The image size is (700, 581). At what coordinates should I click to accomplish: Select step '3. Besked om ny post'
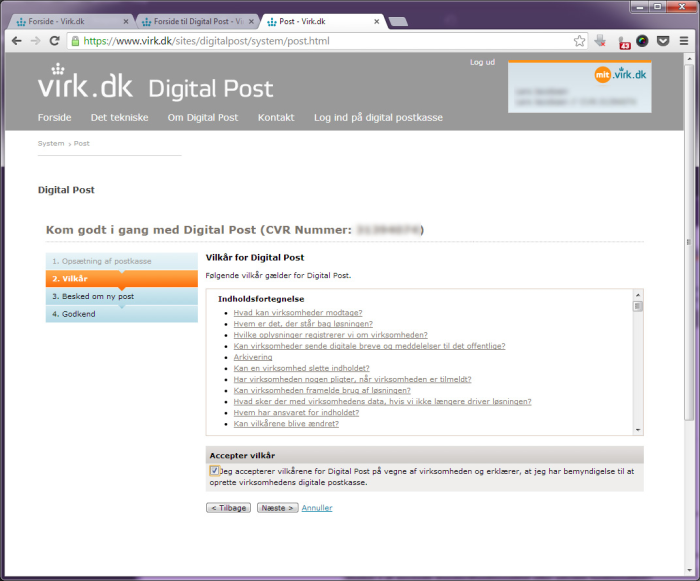[121, 297]
